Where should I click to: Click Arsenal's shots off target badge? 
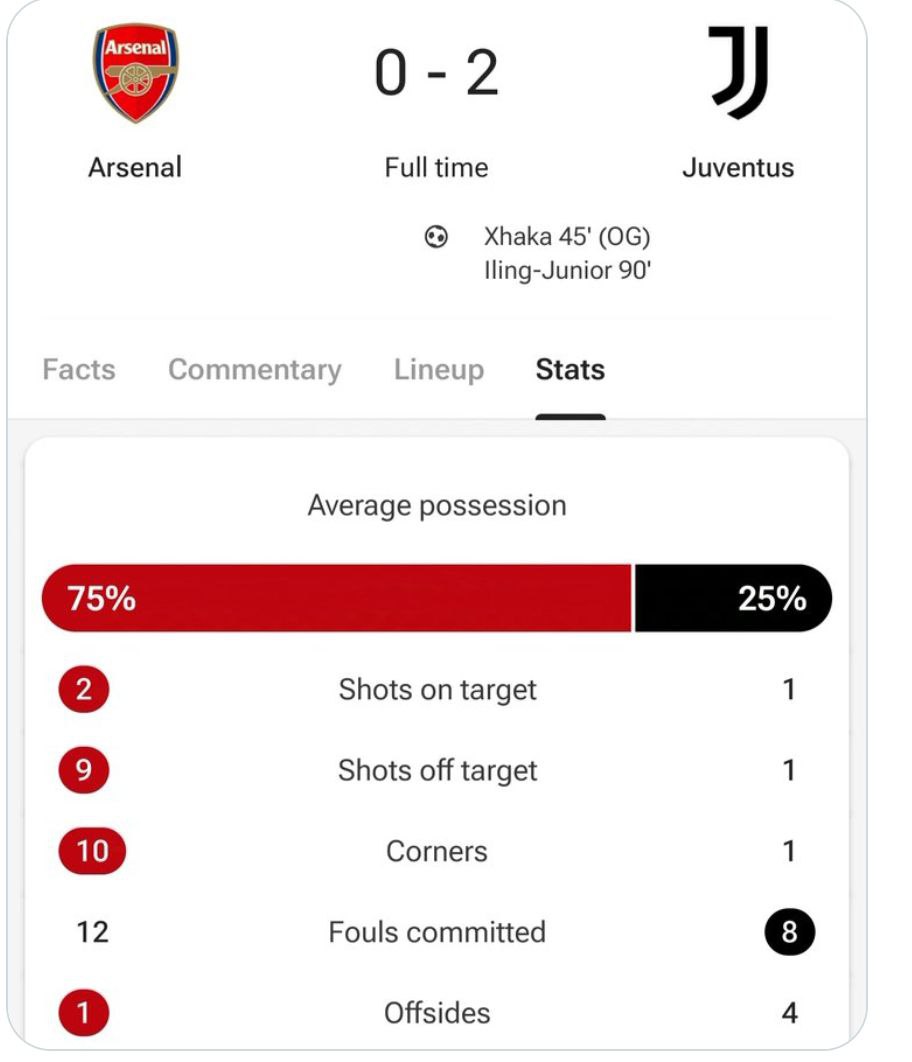point(83,771)
